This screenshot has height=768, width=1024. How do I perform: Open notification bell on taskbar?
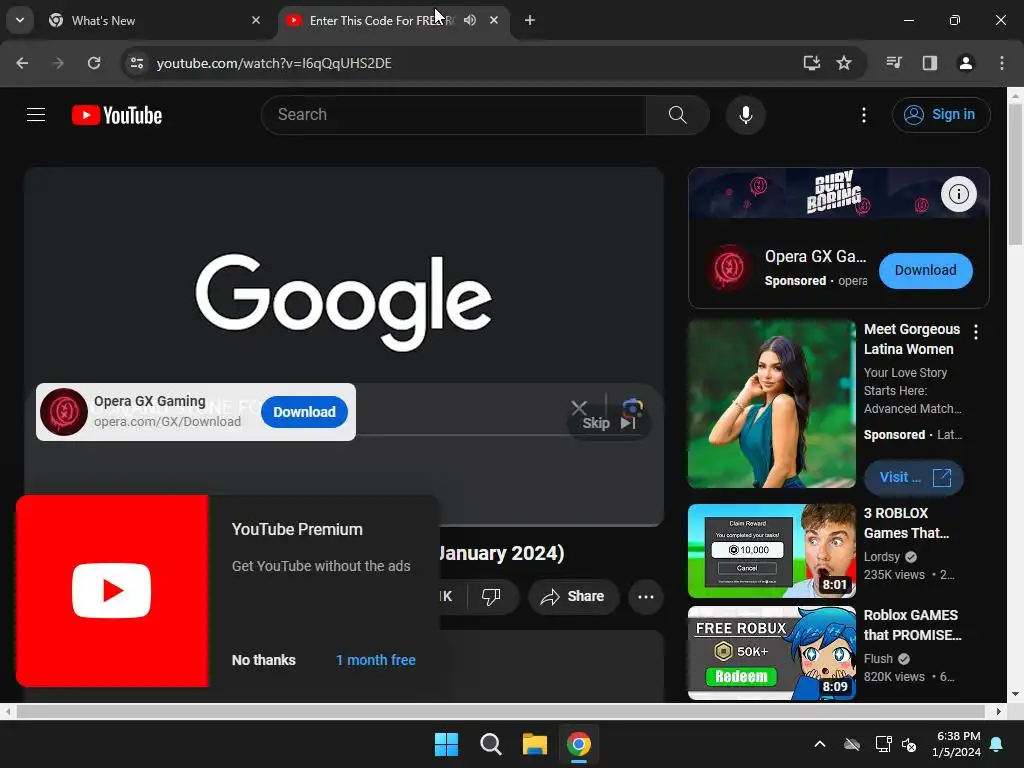(997, 744)
